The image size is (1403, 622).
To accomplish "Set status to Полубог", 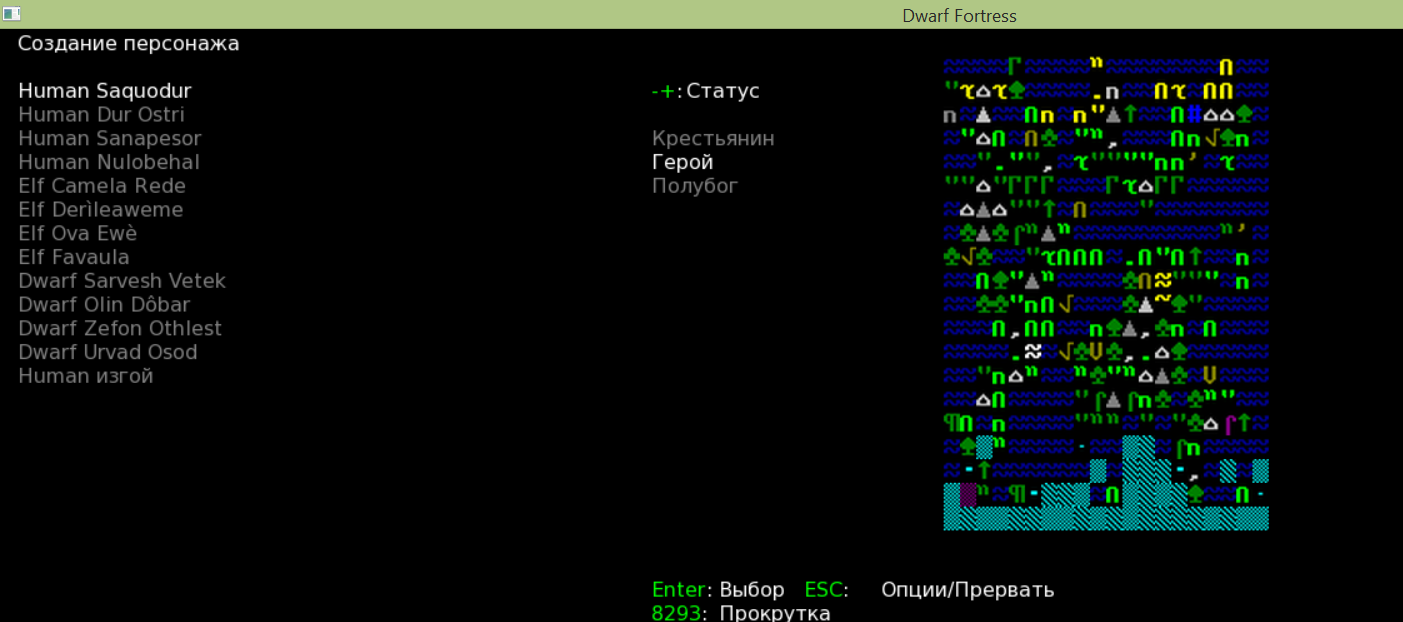I will pyautogui.click(x=695, y=186).
